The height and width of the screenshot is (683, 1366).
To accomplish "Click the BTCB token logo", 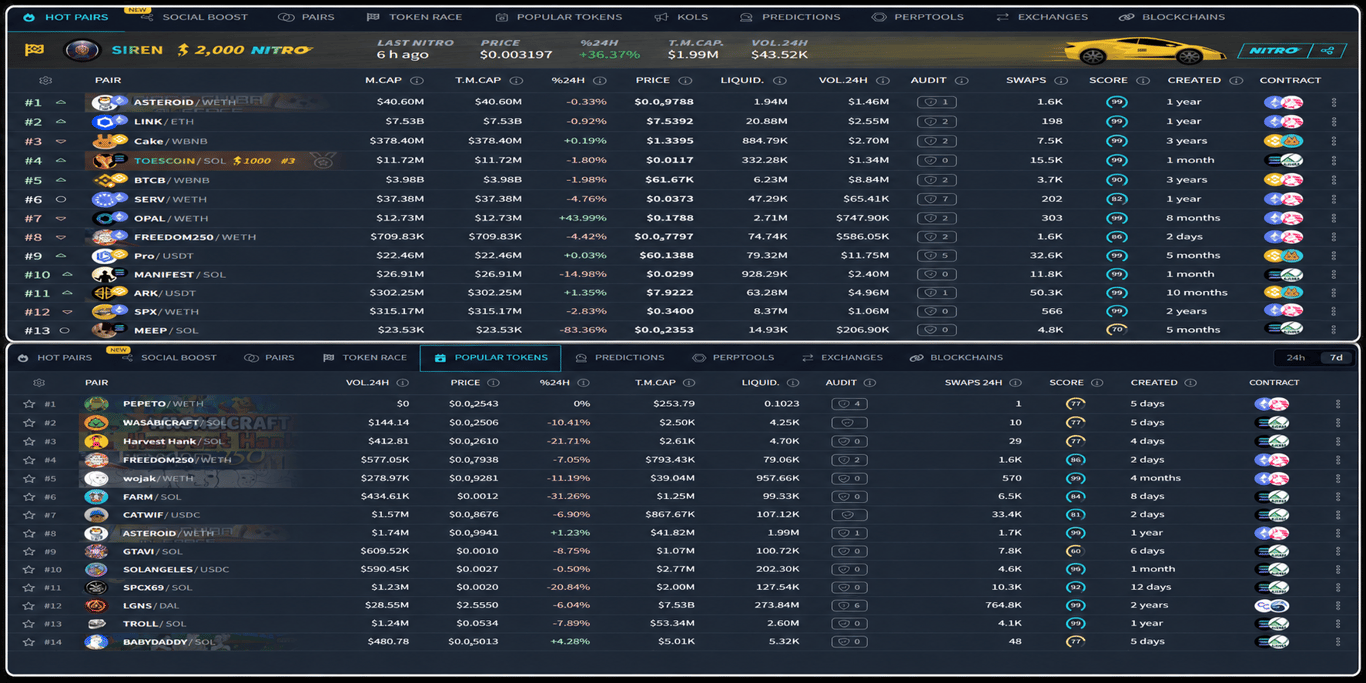I will (x=105, y=180).
